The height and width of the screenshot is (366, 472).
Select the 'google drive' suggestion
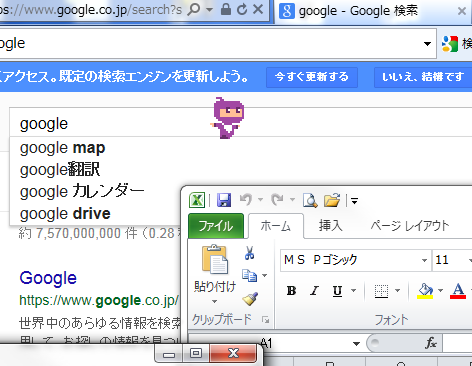(65, 214)
